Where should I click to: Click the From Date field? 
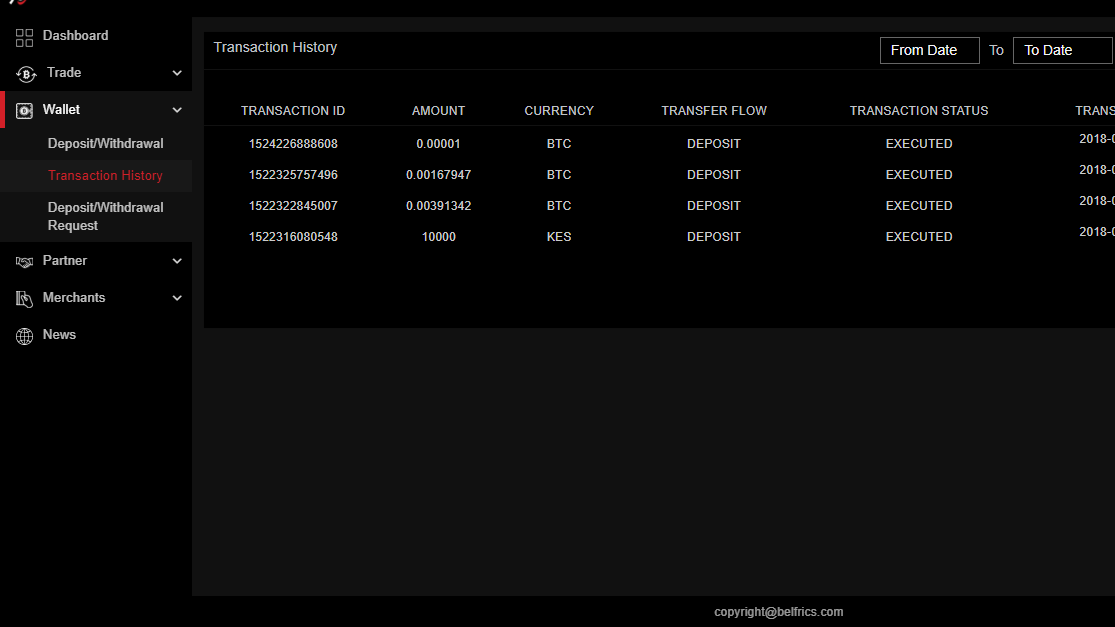(929, 49)
